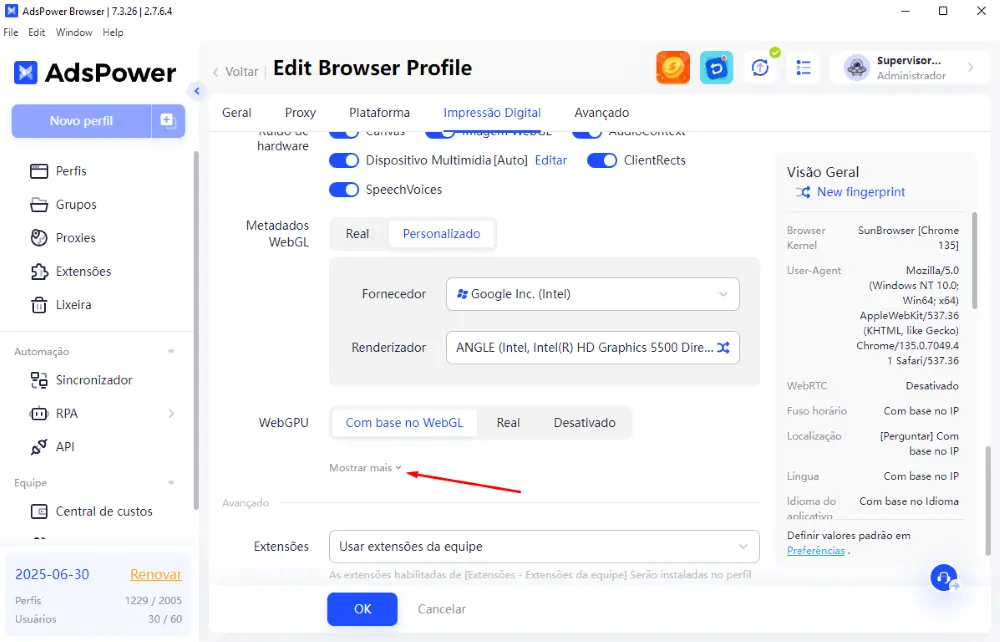The width and height of the screenshot is (1000, 642).
Task: Open RPA robot item in sidebar
Action: [54, 414]
